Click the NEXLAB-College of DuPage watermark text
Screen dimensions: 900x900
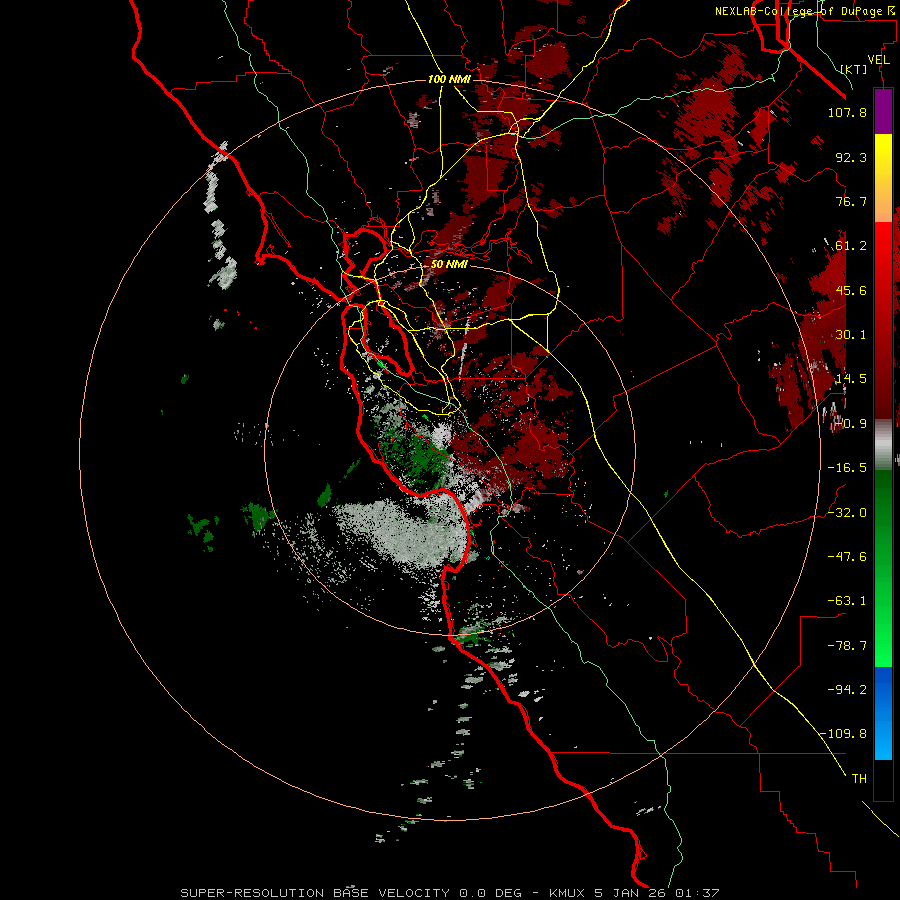pos(803,11)
